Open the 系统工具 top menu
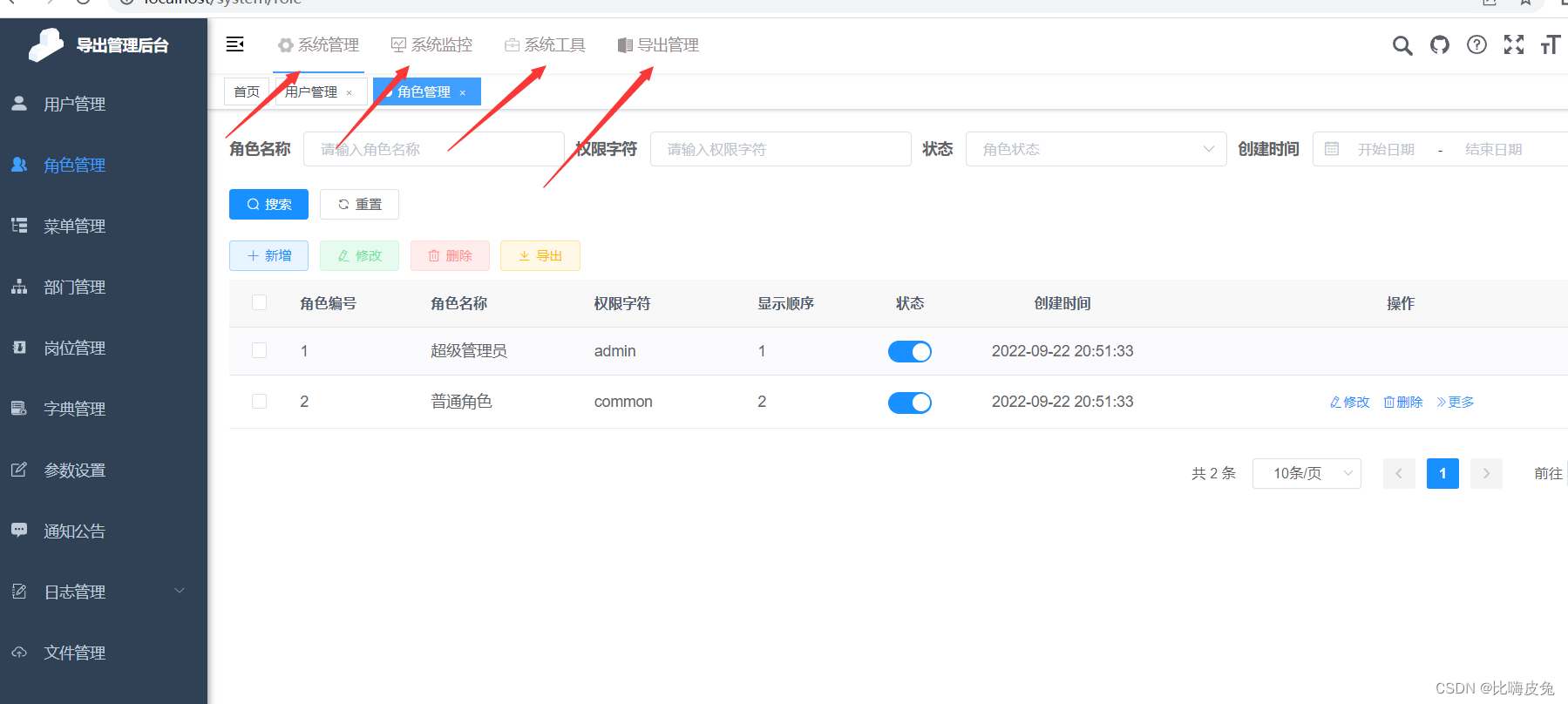This screenshot has height=704, width=1568. coord(545,44)
